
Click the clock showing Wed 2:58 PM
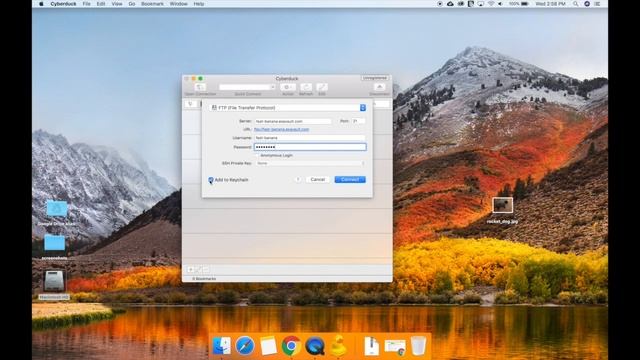(550, 4)
